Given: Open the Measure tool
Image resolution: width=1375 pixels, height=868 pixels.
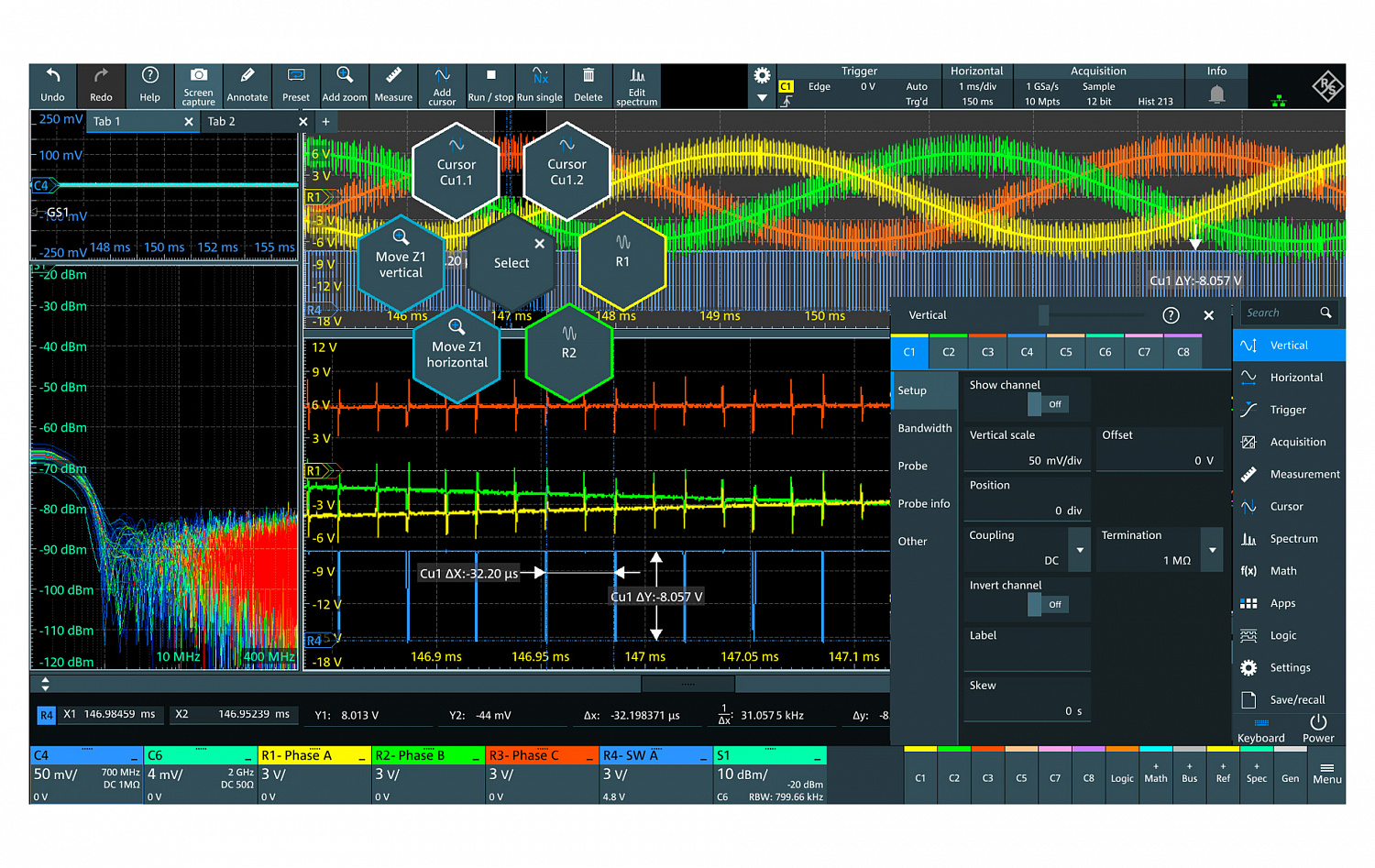Looking at the screenshot, I should 392,85.
